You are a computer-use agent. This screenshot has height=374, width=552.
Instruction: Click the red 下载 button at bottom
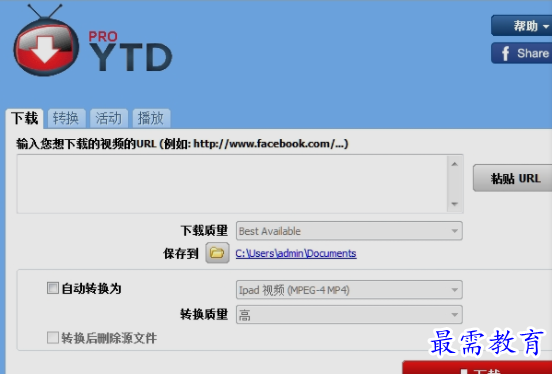pos(477,368)
